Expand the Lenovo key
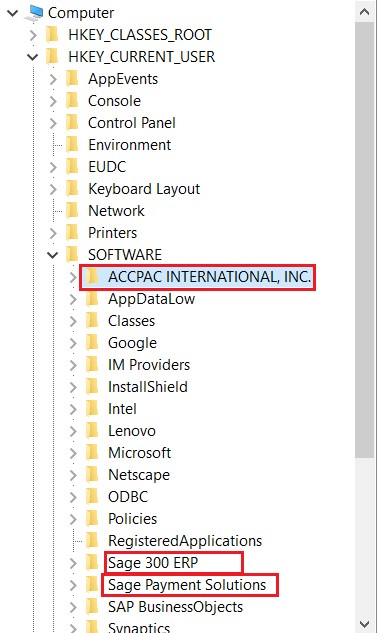The height and width of the screenshot is (633, 377). (73, 431)
